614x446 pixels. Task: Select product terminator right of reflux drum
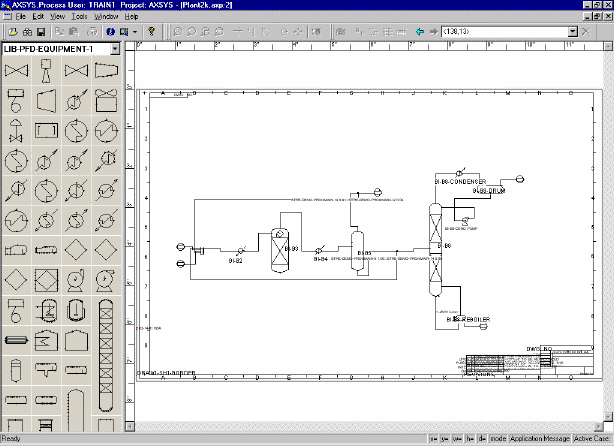click(520, 179)
